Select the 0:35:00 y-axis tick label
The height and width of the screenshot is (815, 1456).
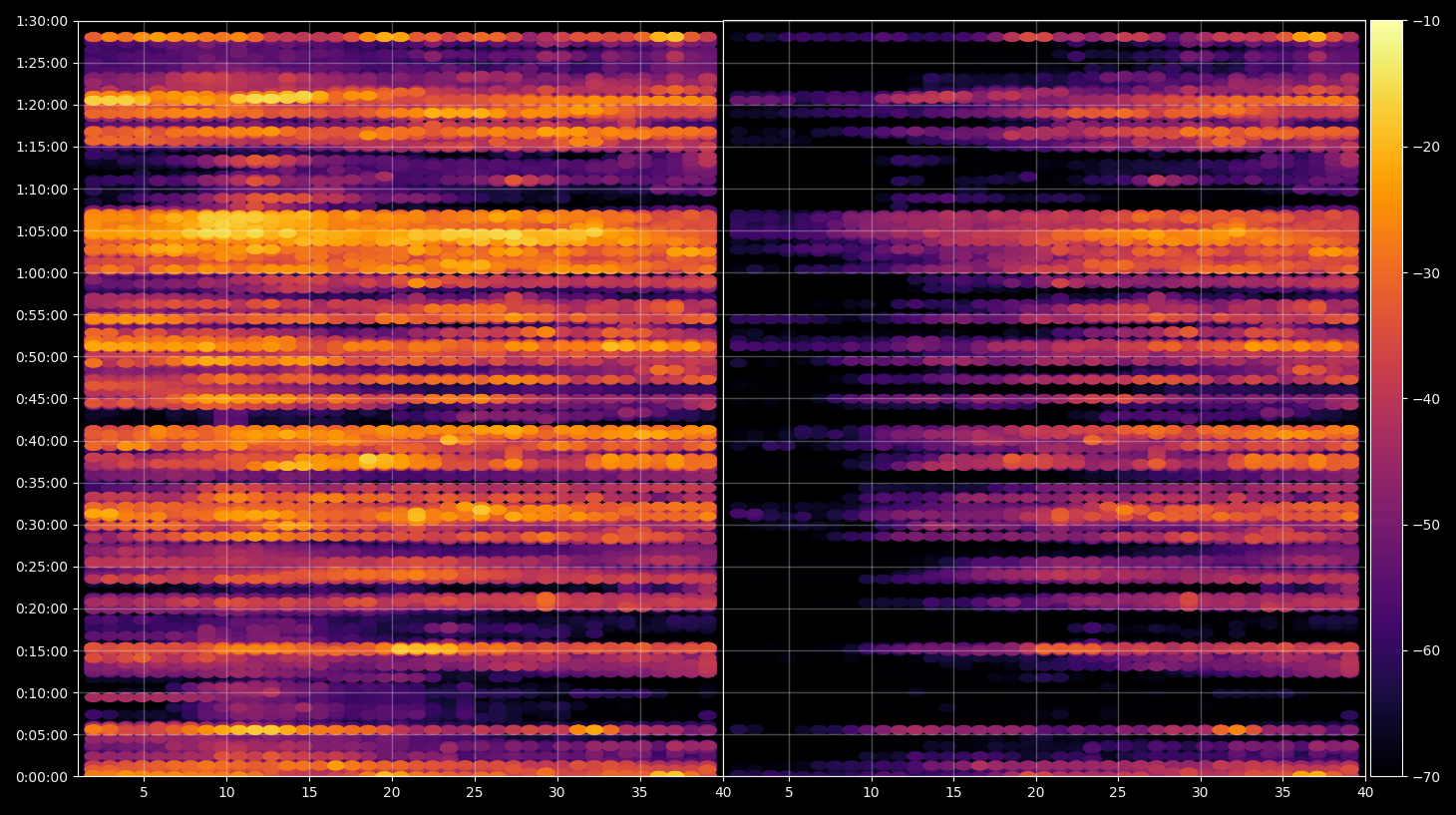pyautogui.click(x=42, y=483)
